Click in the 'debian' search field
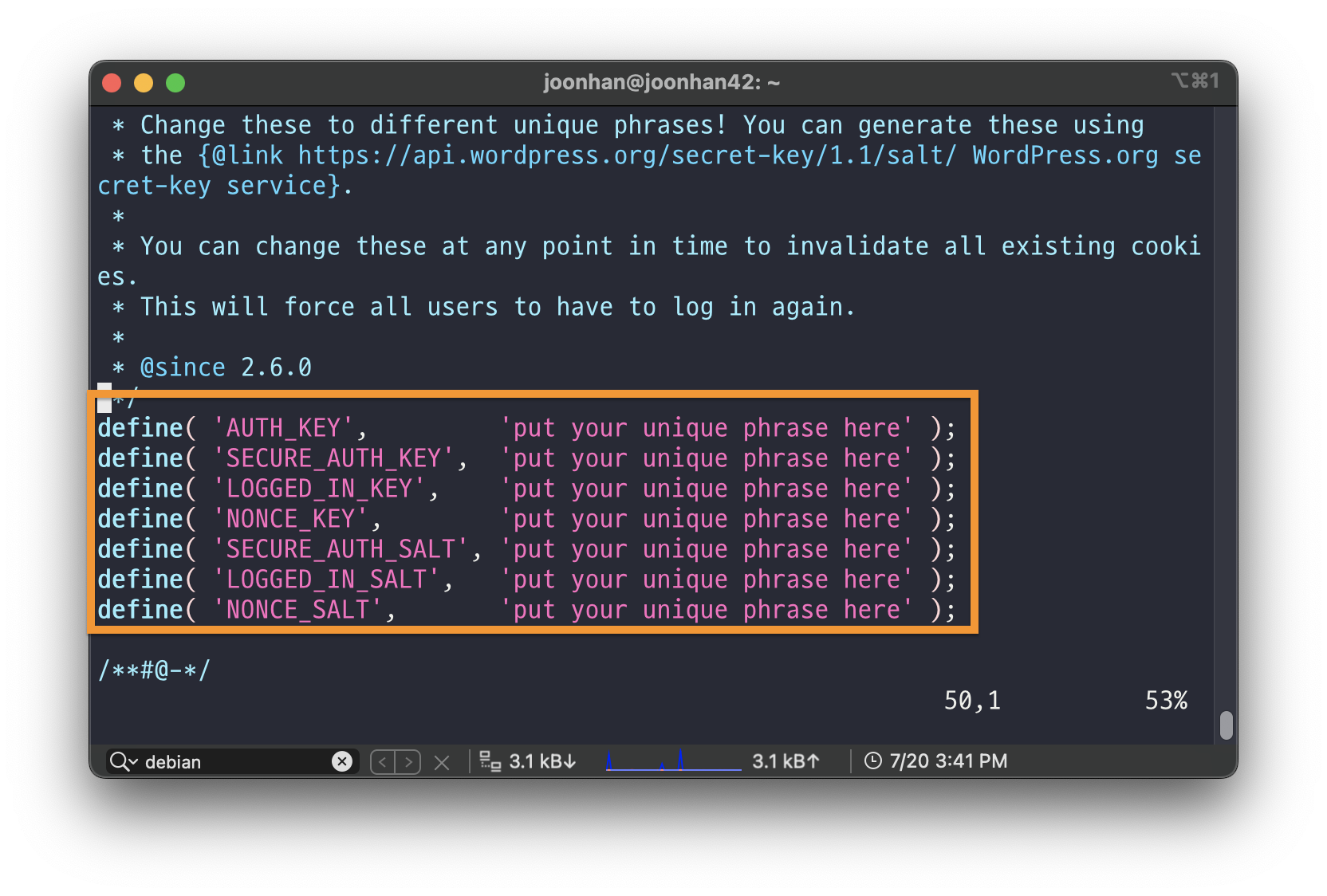The image size is (1327, 896). pos(231,762)
